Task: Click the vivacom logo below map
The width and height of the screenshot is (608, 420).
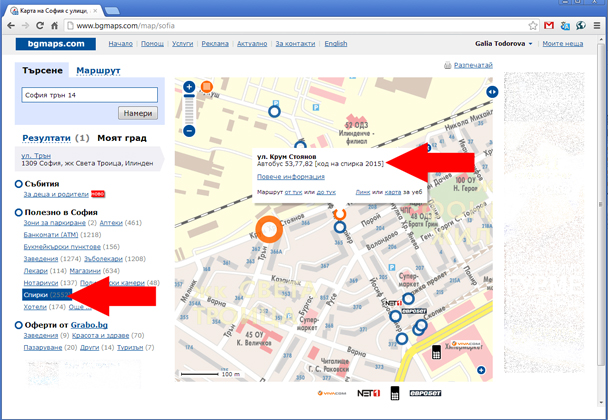Action: tap(332, 393)
